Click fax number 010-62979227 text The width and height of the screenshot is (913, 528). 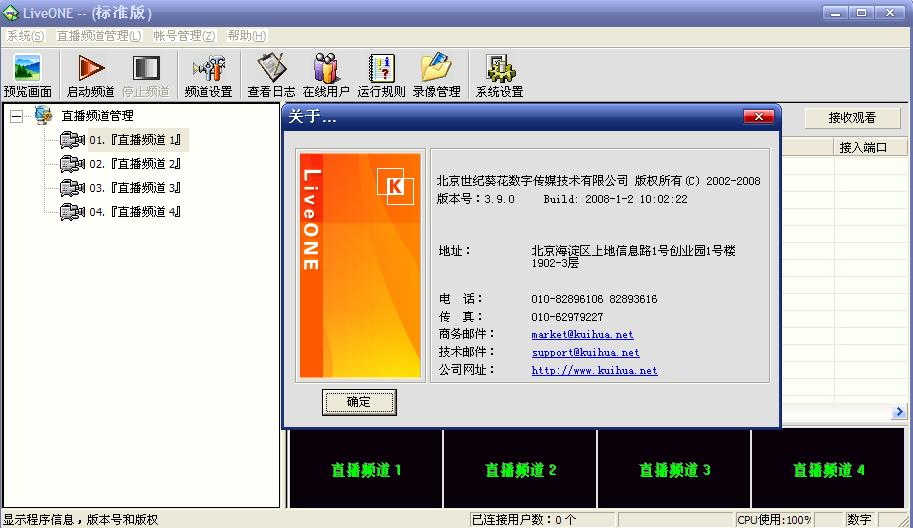567,317
